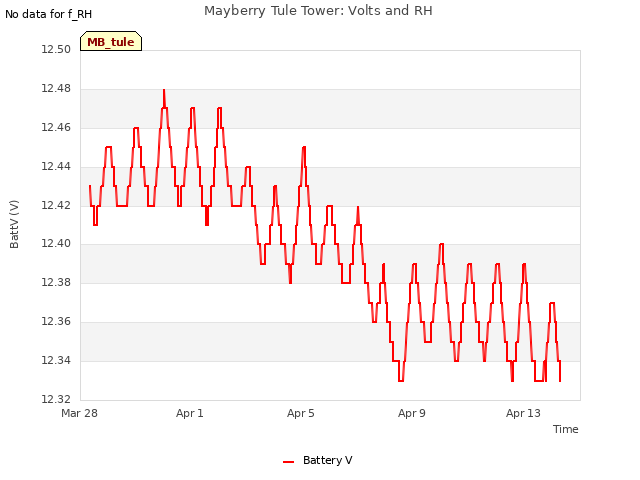
Task: Click the 12.42 y-axis value
Action: 56,205
